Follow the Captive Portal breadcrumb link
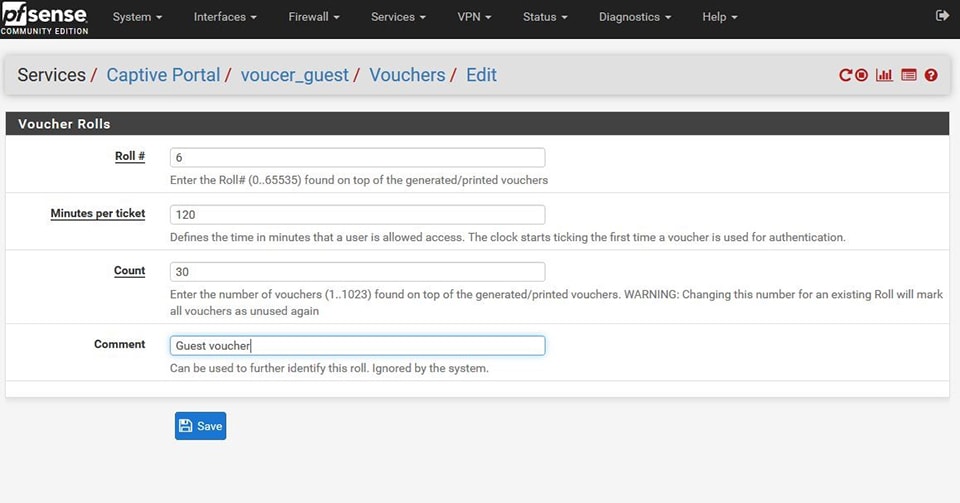 pos(163,75)
